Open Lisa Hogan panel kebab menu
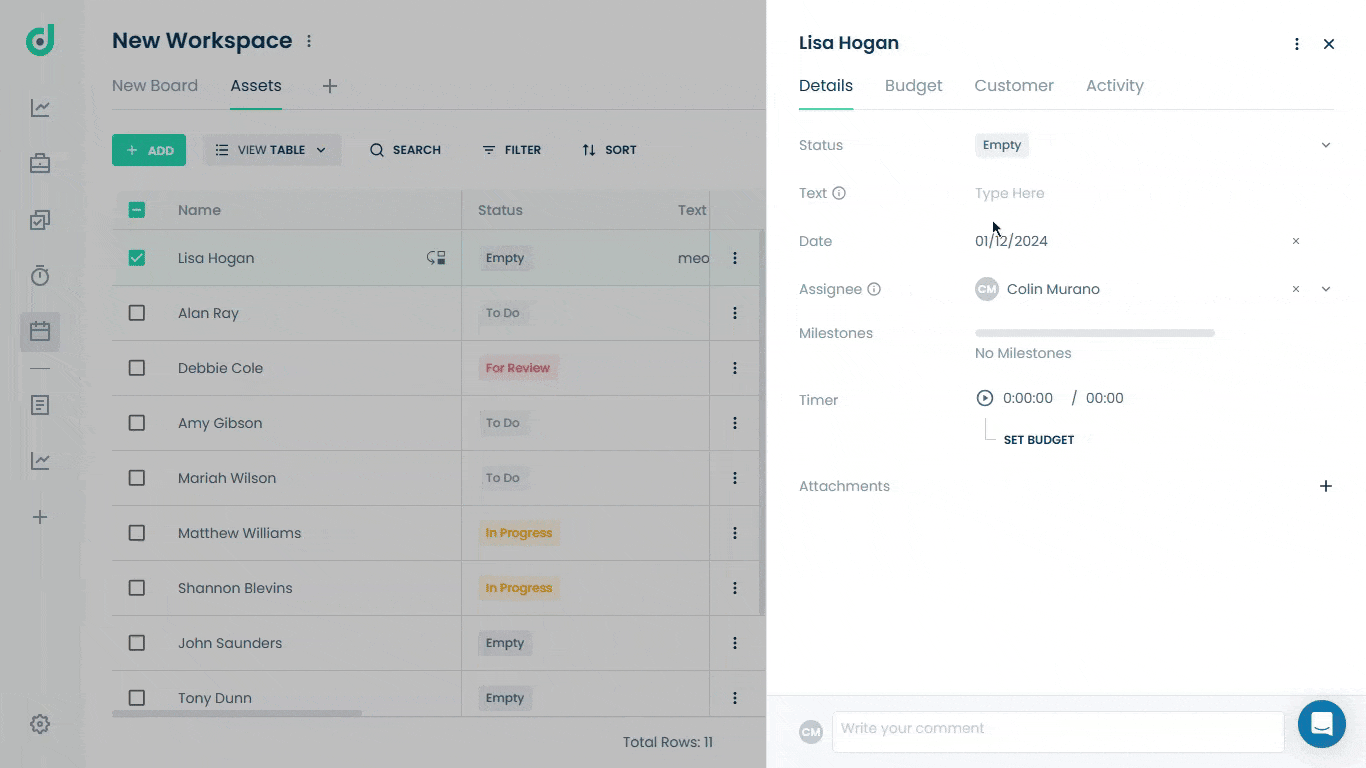Viewport: 1366px width, 768px height. (x=1297, y=44)
